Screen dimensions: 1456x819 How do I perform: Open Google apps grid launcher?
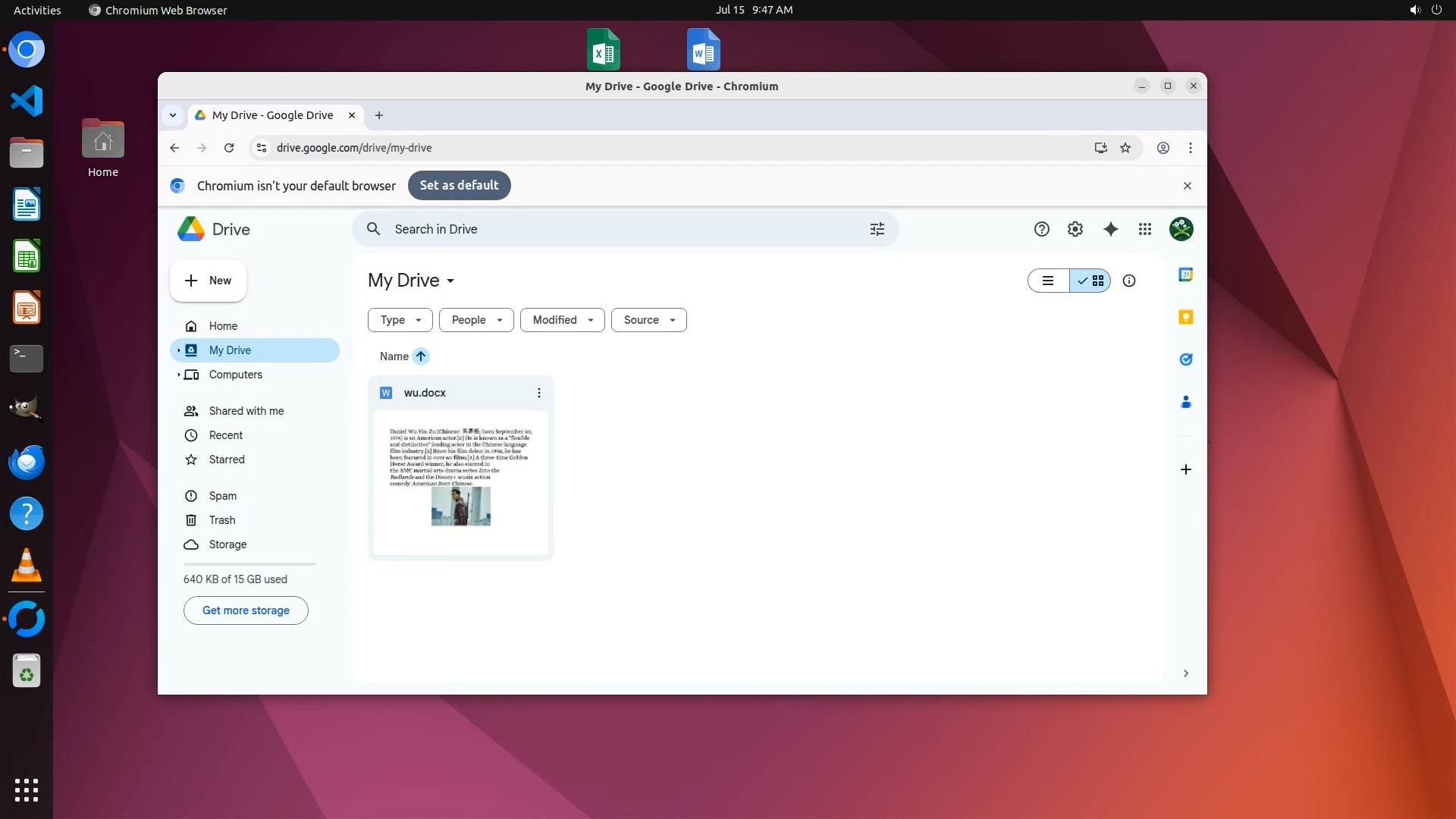pyautogui.click(x=1145, y=229)
